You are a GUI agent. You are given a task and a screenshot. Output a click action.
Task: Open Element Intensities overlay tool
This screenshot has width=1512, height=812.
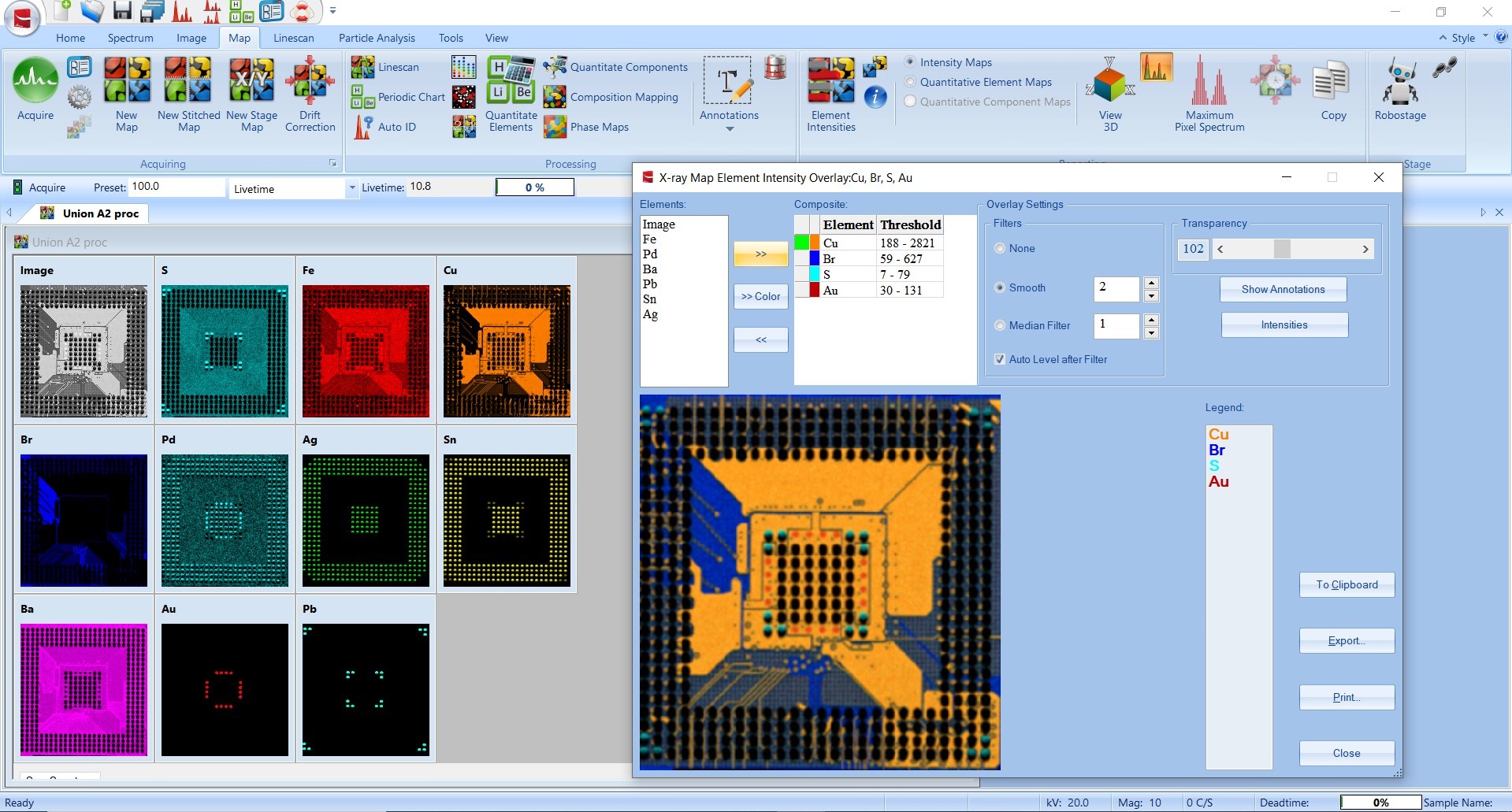pyautogui.click(x=831, y=95)
